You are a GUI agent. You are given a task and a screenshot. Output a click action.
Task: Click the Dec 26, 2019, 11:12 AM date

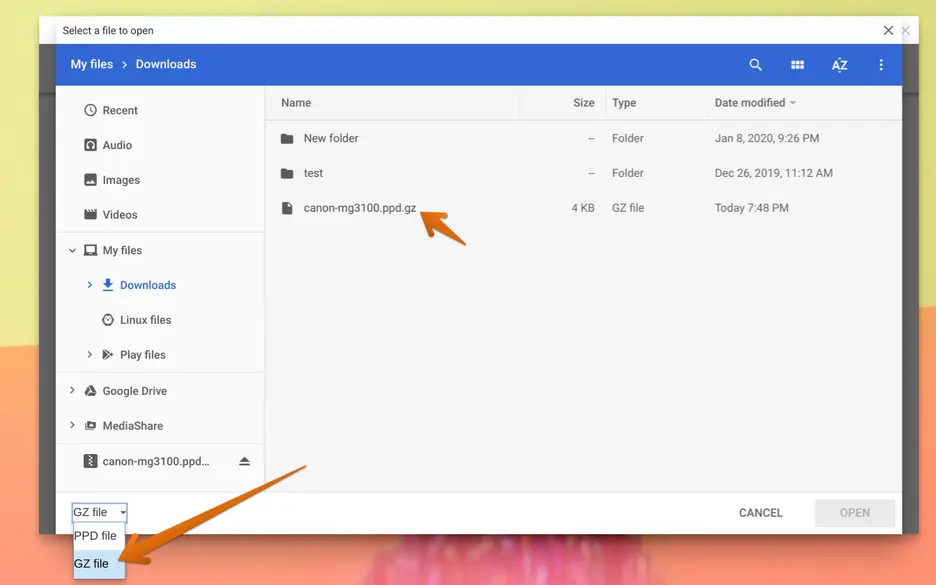pyautogui.click(x=774, y=173)
